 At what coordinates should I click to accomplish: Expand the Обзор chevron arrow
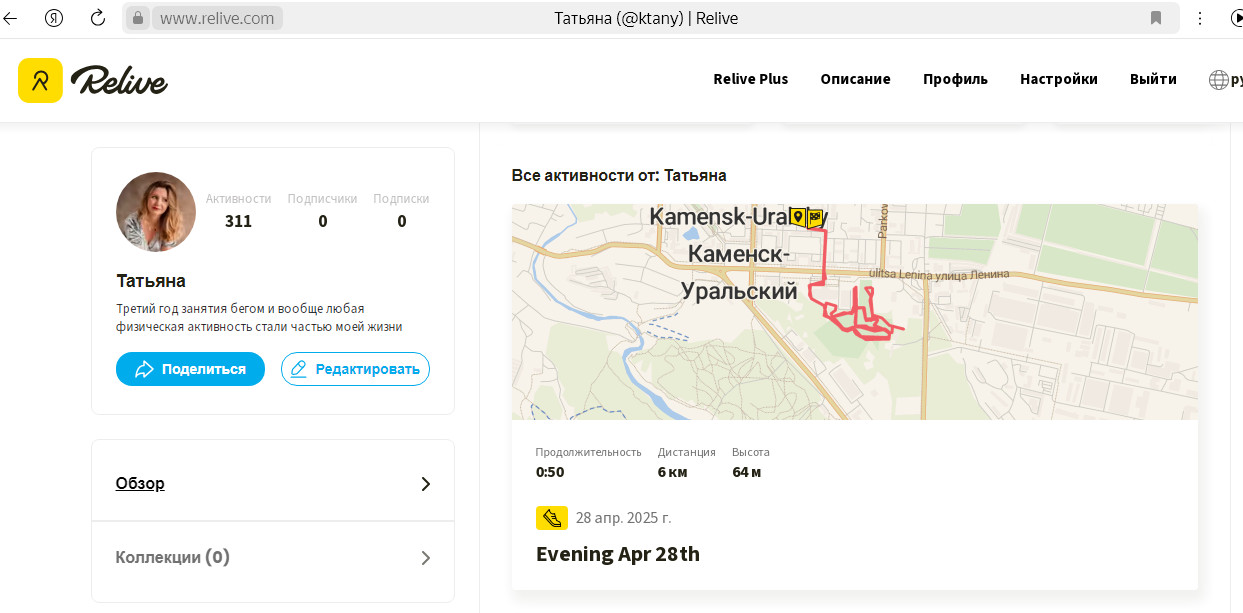[x=425, y=484]
